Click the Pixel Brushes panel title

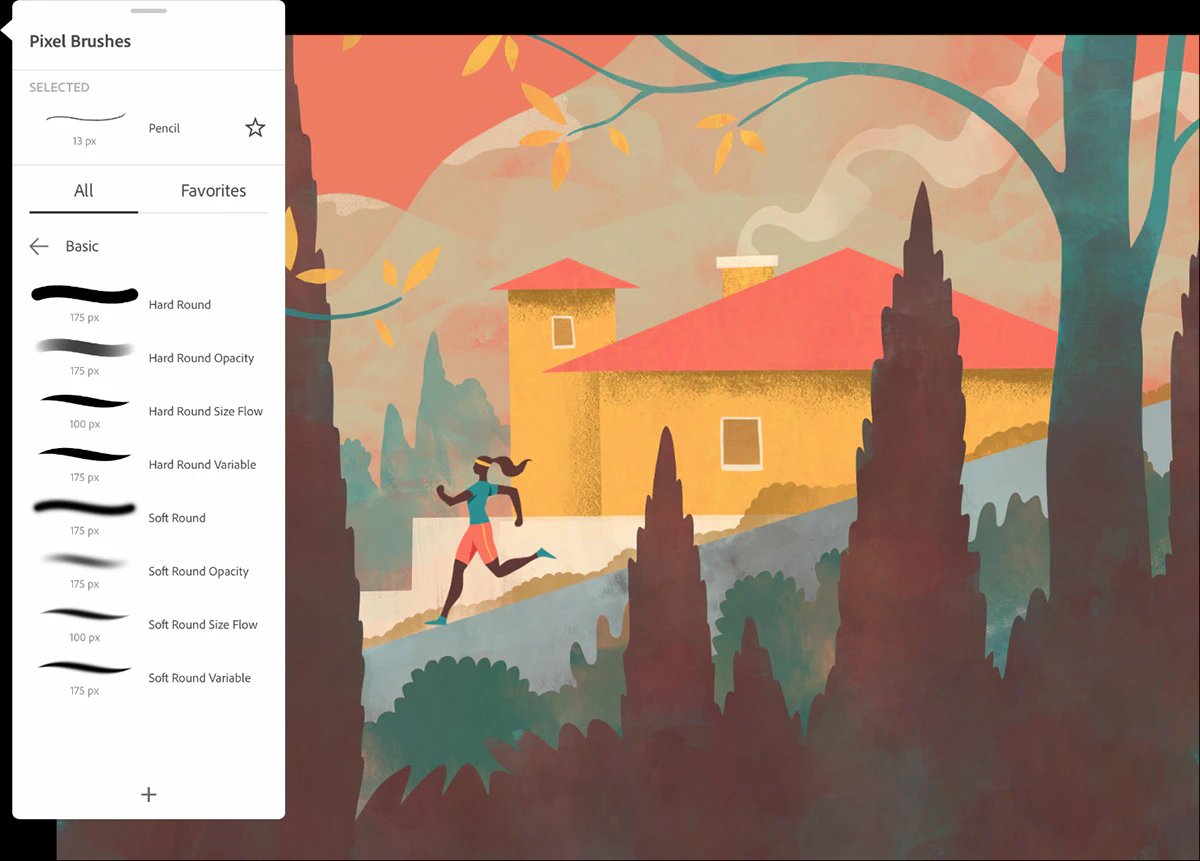coord(80,41)
